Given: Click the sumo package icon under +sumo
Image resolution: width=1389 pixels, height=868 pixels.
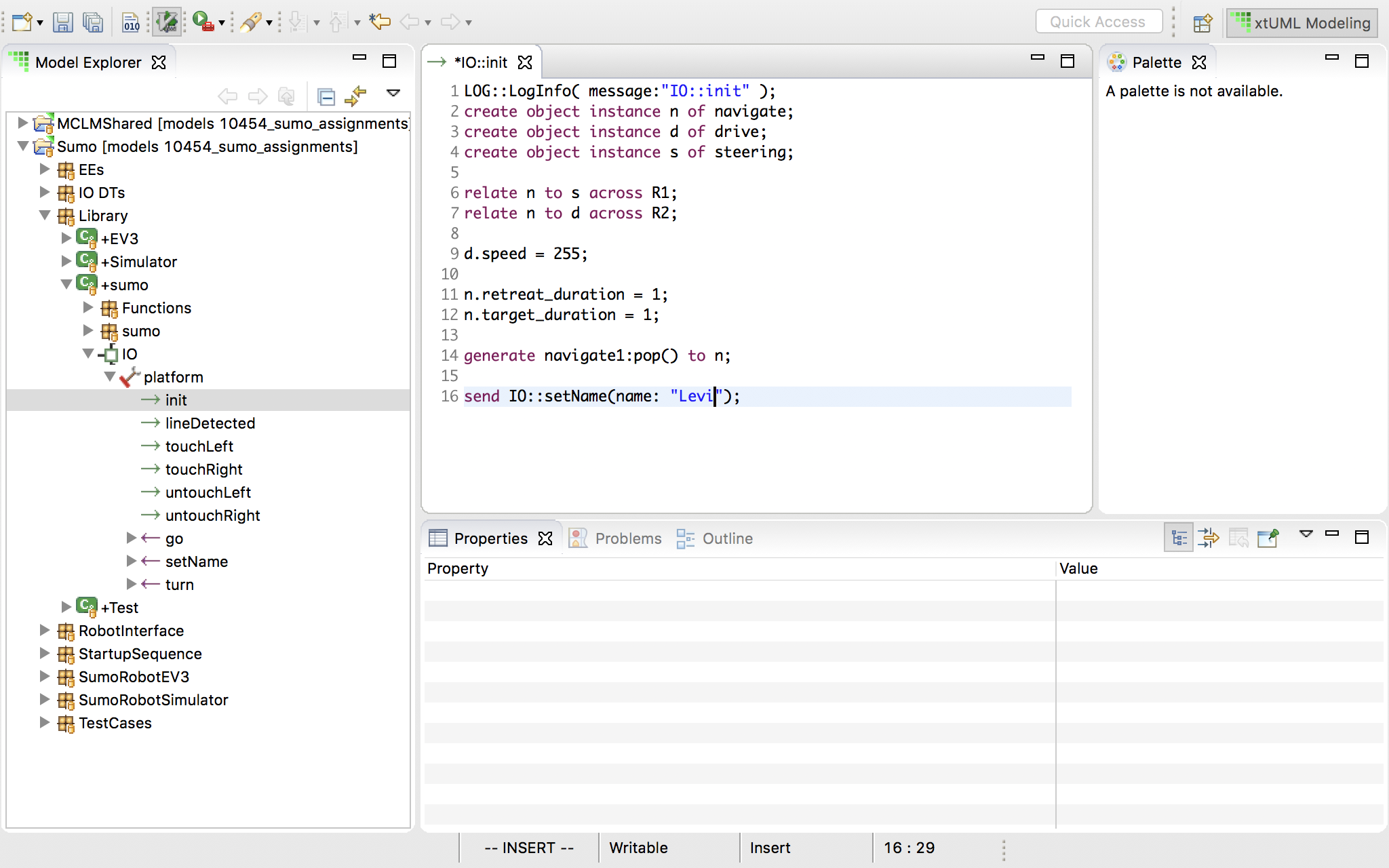Looking at the screenshot, I should (109, 331).
